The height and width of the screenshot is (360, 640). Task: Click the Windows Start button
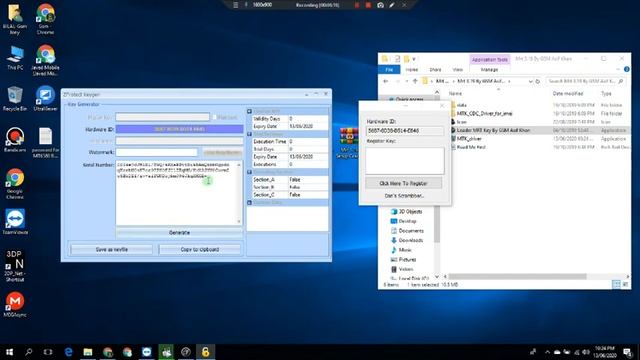coord(9,352)
